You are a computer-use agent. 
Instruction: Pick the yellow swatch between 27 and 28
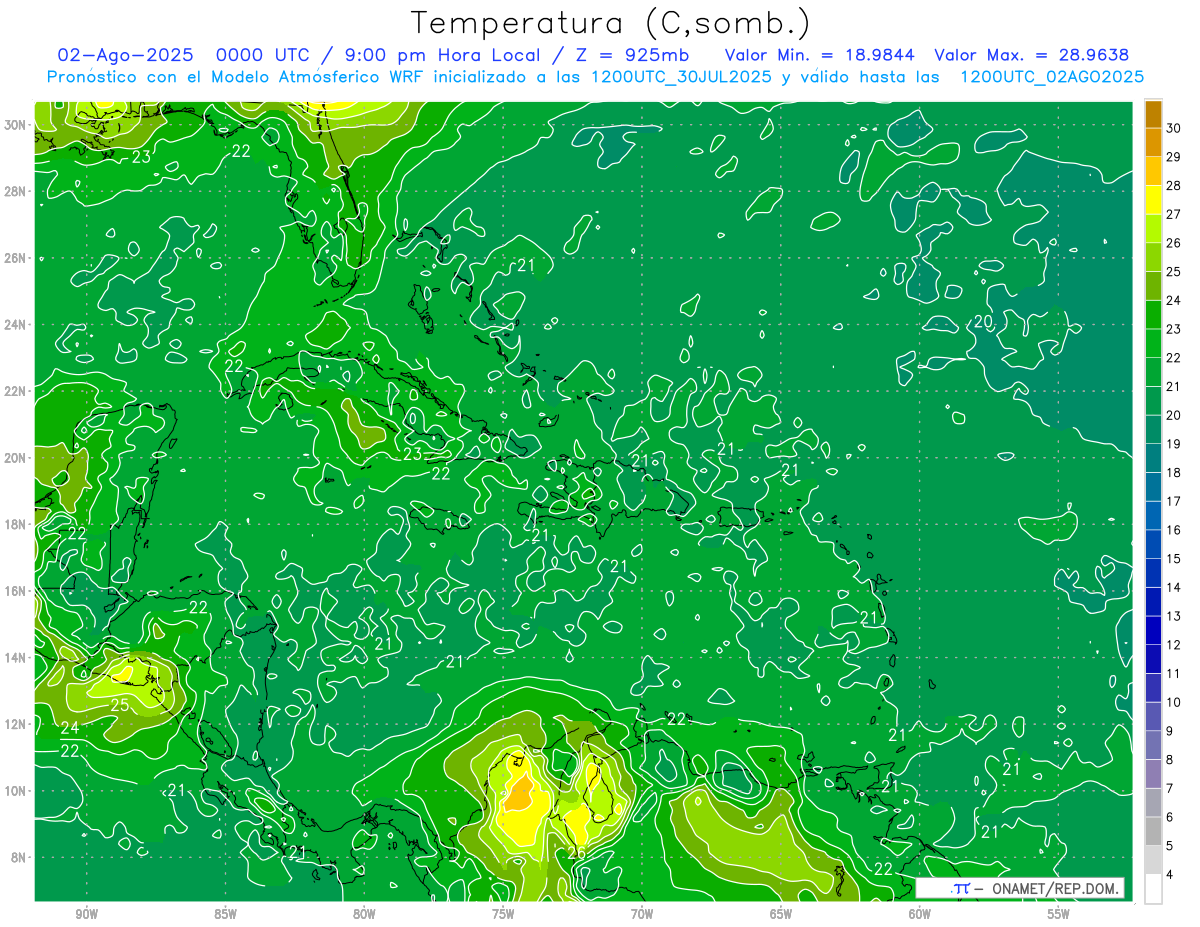point(1153,200)
